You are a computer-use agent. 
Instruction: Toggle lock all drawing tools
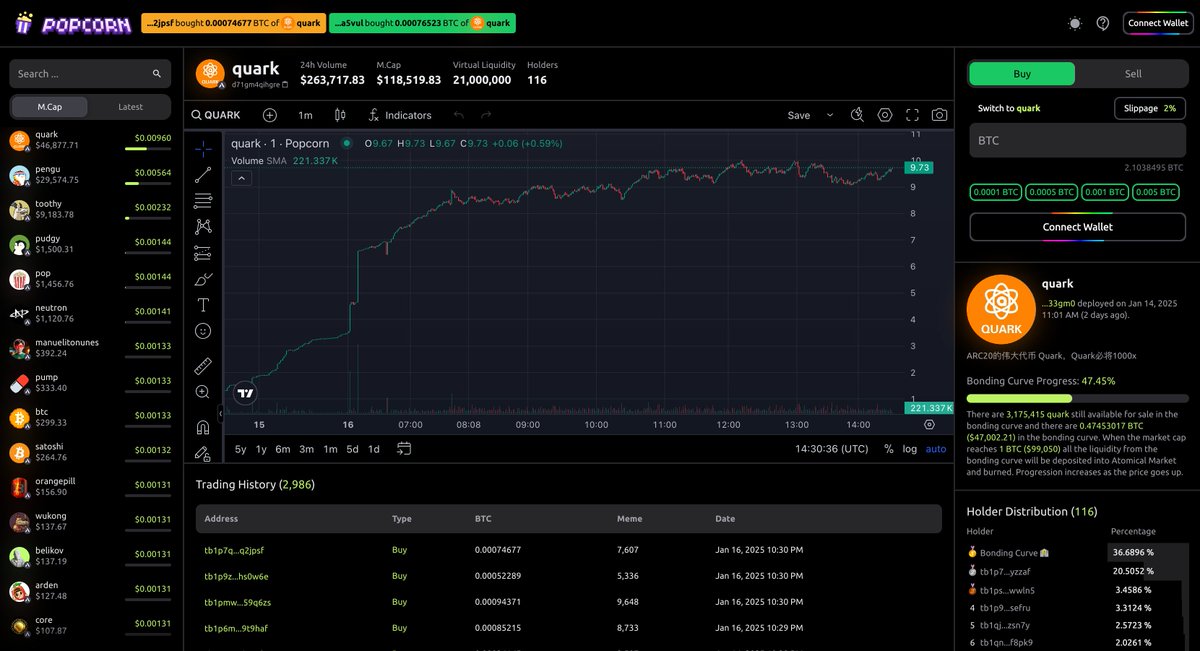pos(203,453)
